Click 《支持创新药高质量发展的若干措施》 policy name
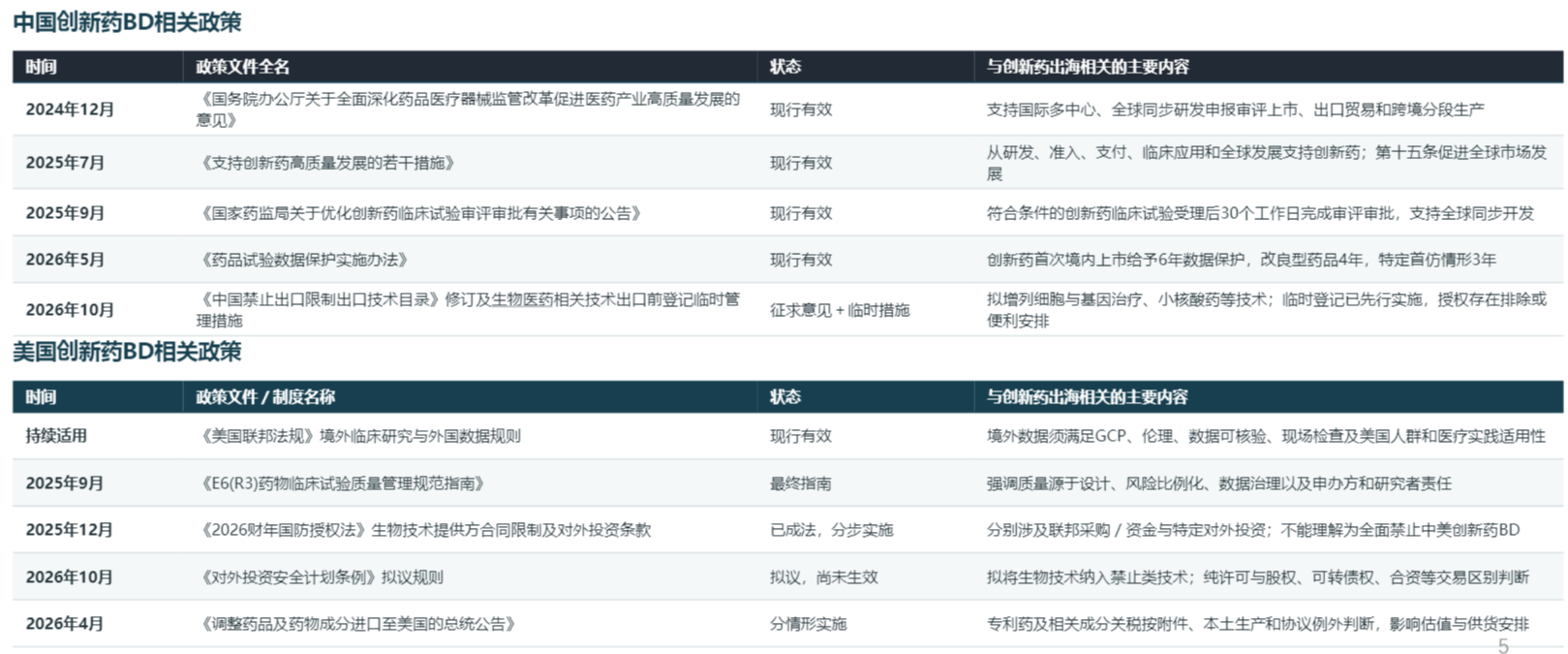This screenshot has height=654, width=1568. [x=326, y=163]
